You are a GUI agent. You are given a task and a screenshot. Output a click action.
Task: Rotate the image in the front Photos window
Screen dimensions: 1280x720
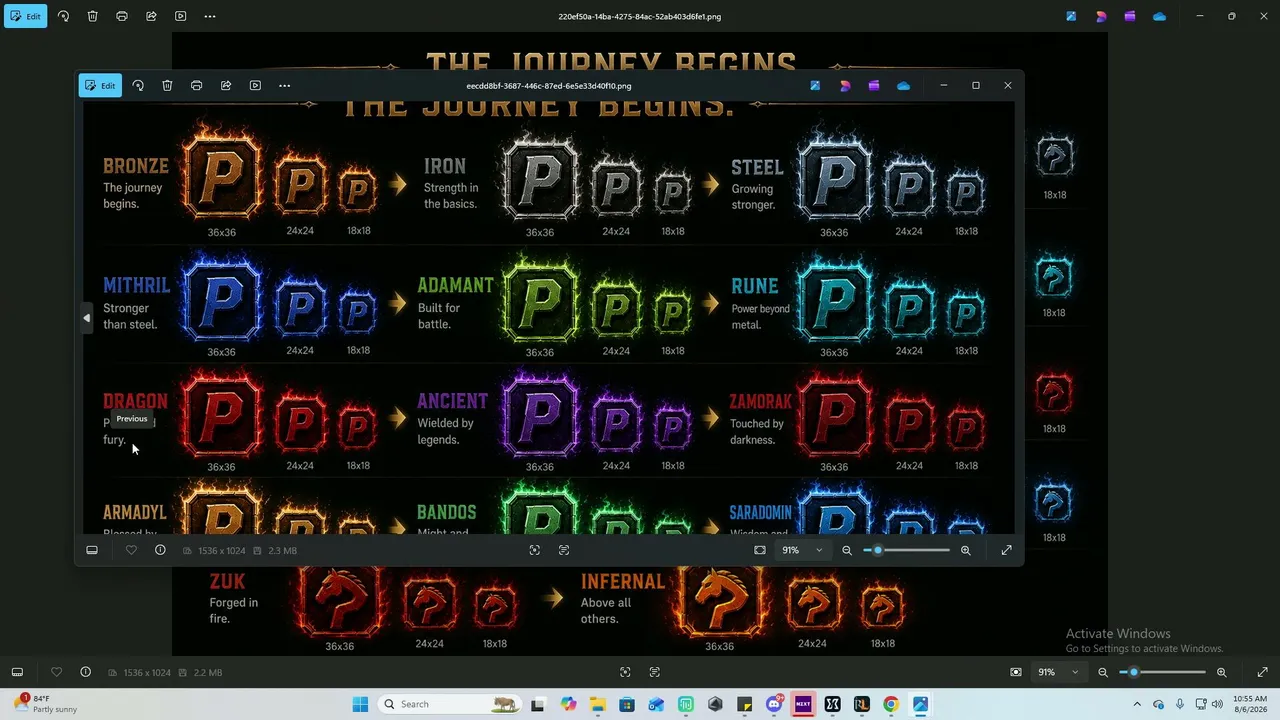[138, 86]
